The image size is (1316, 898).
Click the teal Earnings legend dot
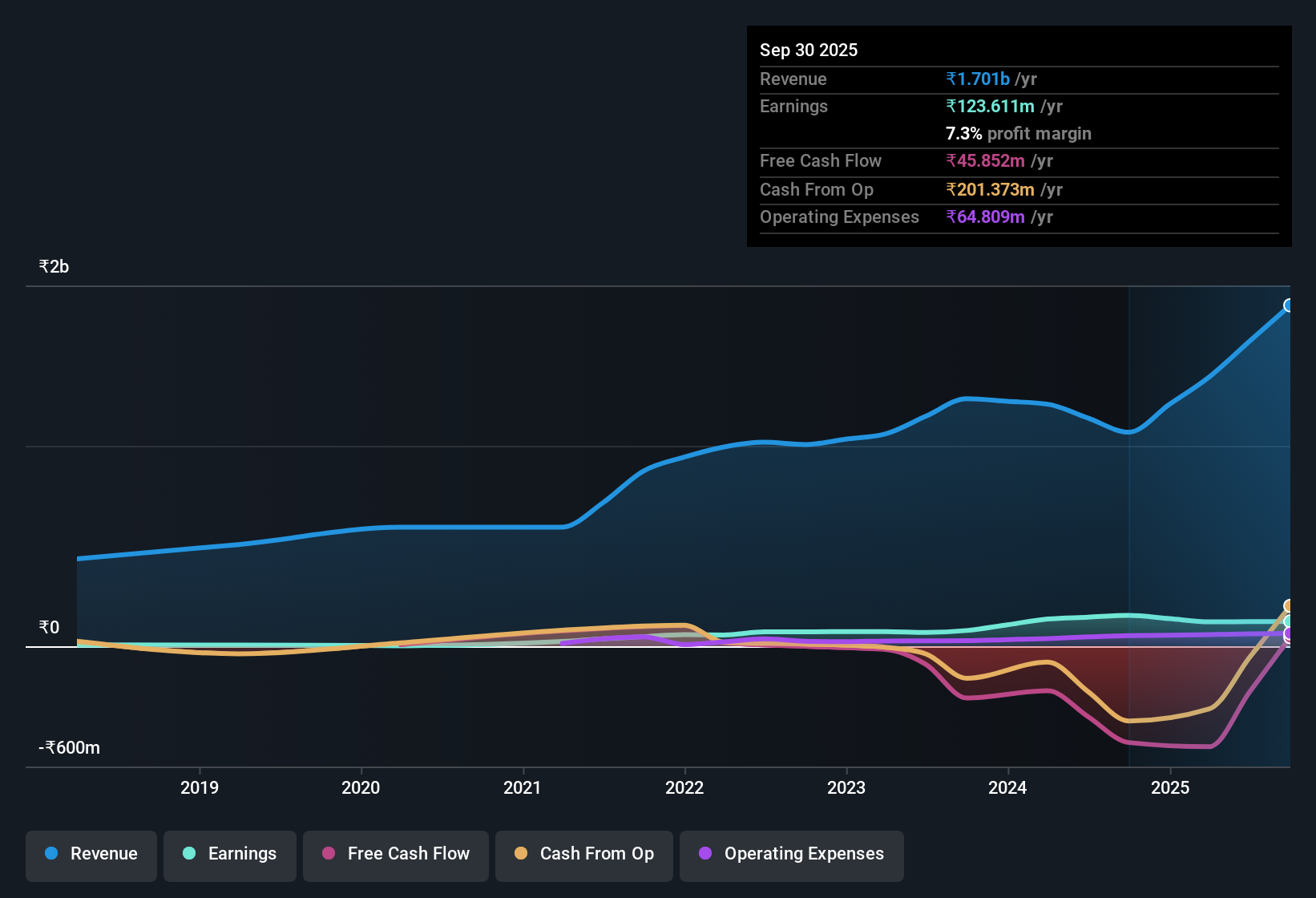pyautogui.click(x=189, y=854)
